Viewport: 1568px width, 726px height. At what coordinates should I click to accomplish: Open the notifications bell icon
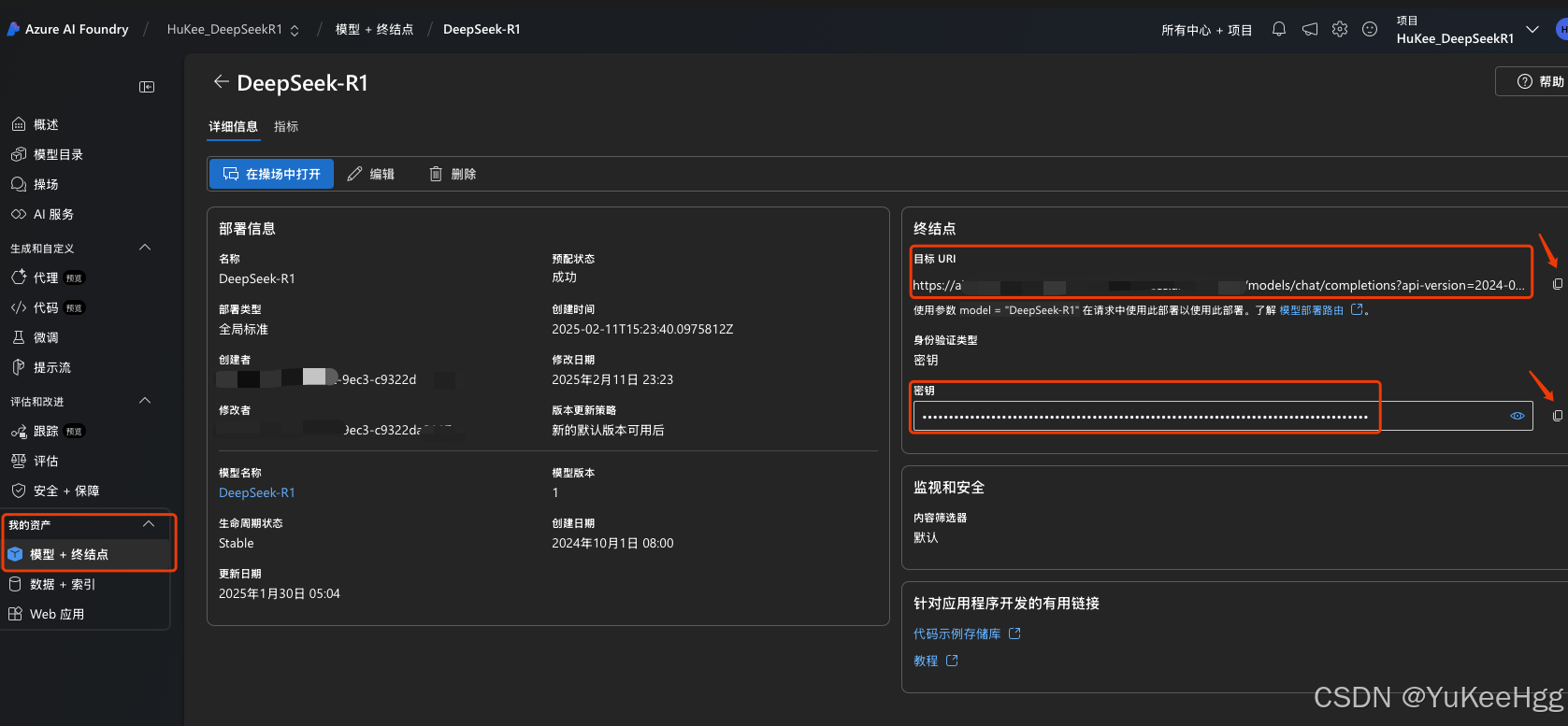1279,29
